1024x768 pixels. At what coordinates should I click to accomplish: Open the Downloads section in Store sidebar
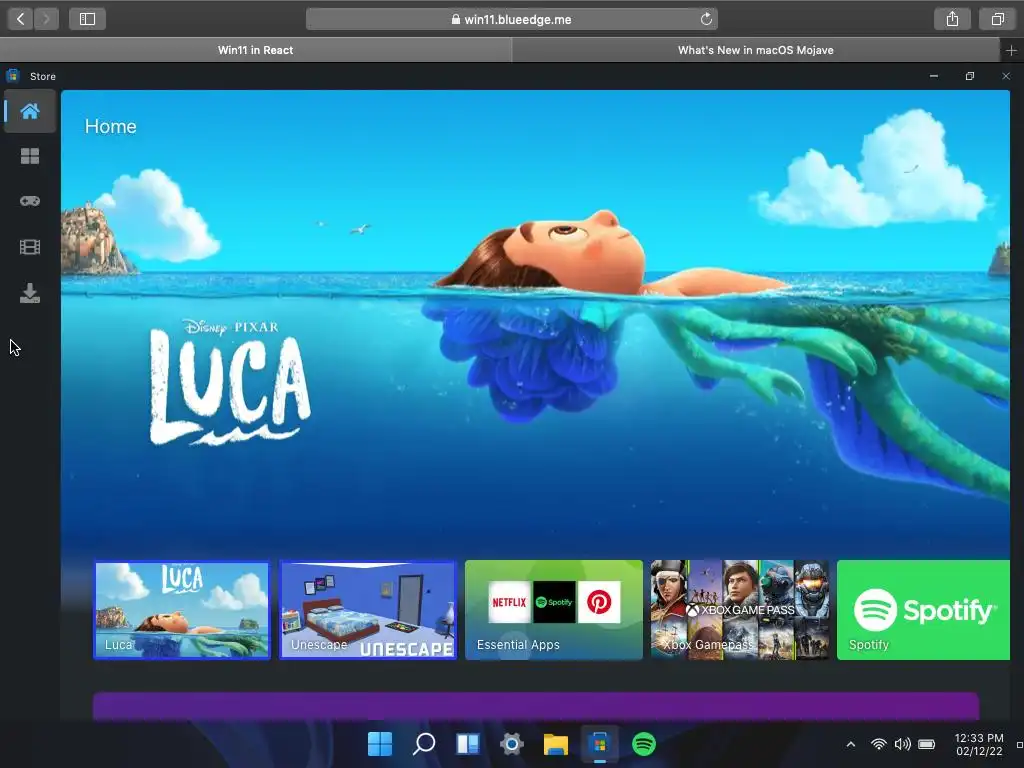(x=29, y=293)
